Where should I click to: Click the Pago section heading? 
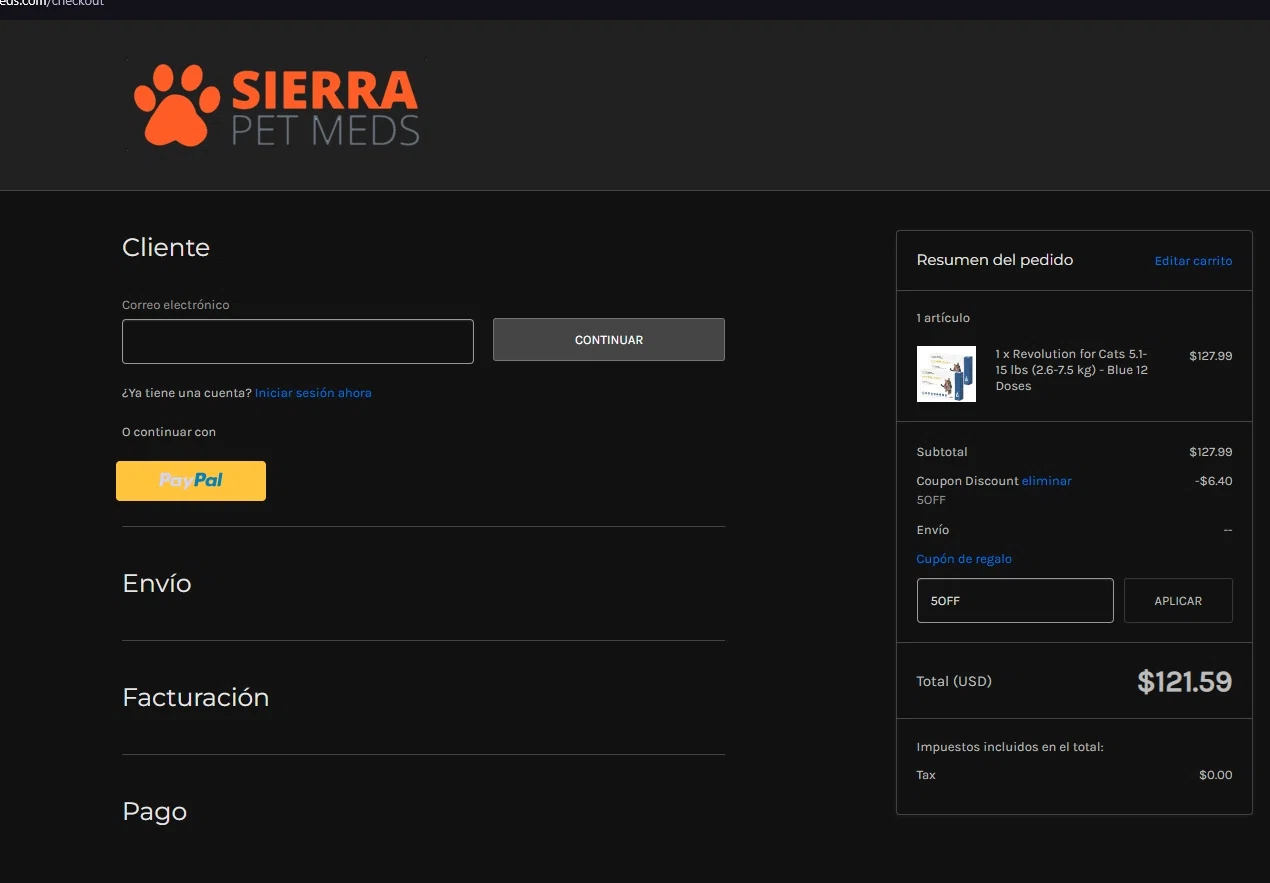(155, 811)
